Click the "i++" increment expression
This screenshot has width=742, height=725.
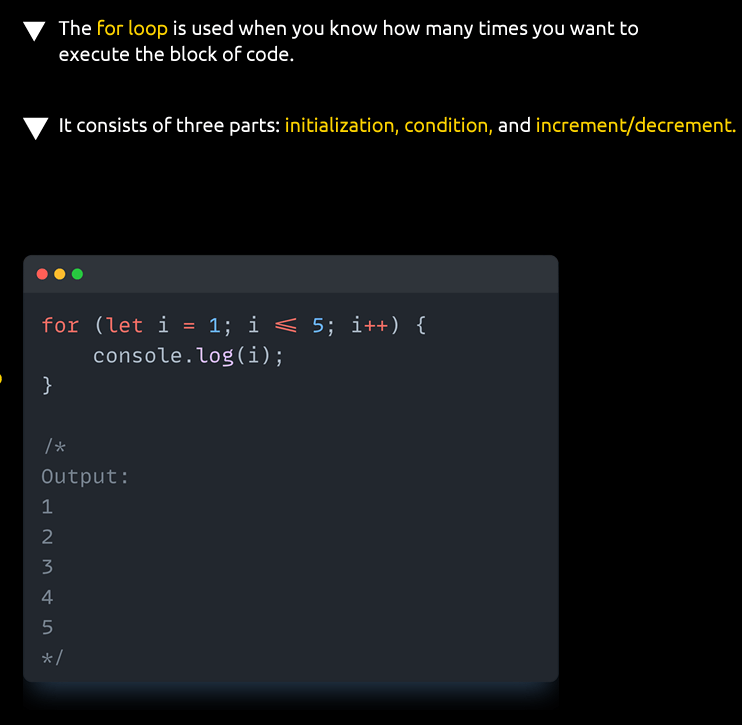click(x=369, y=326)
